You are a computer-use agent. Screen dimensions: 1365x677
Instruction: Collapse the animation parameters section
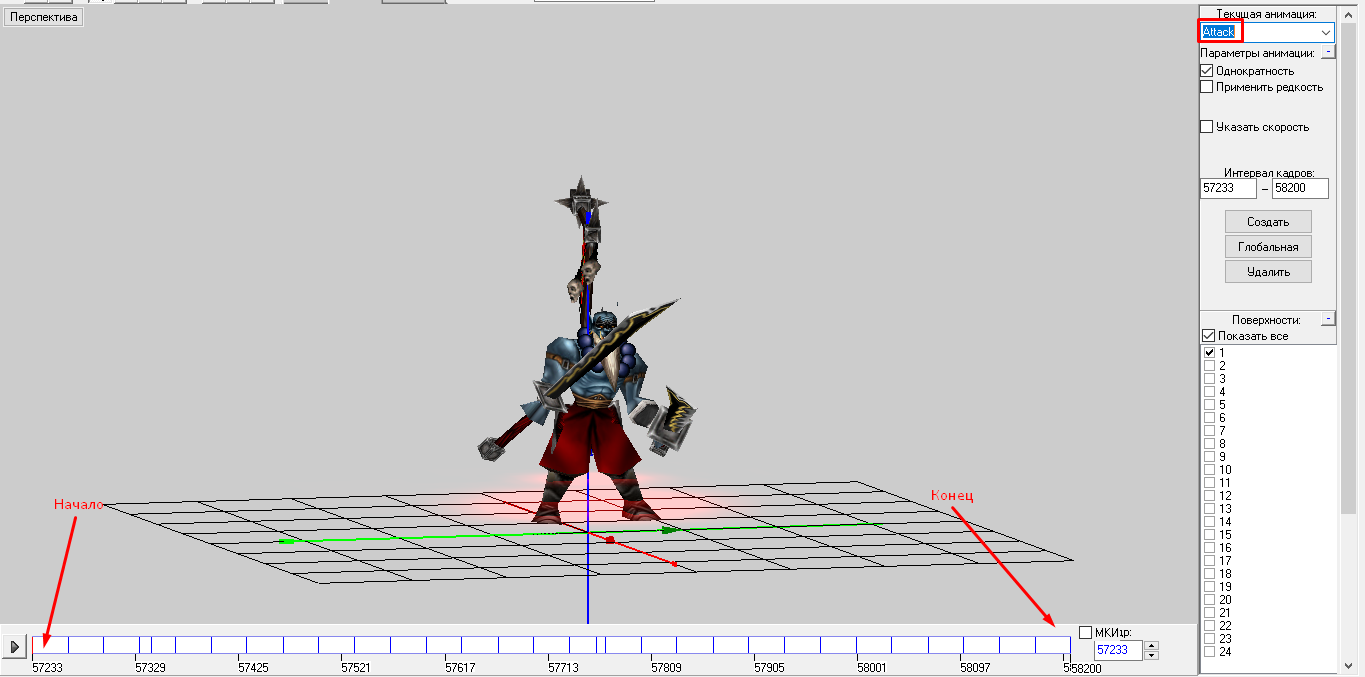[1328, 52]
